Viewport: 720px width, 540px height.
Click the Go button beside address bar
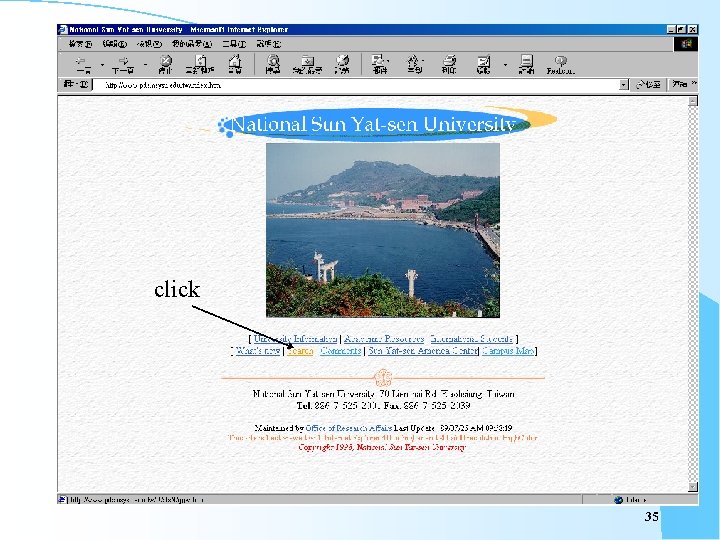(x=648, y=84)
